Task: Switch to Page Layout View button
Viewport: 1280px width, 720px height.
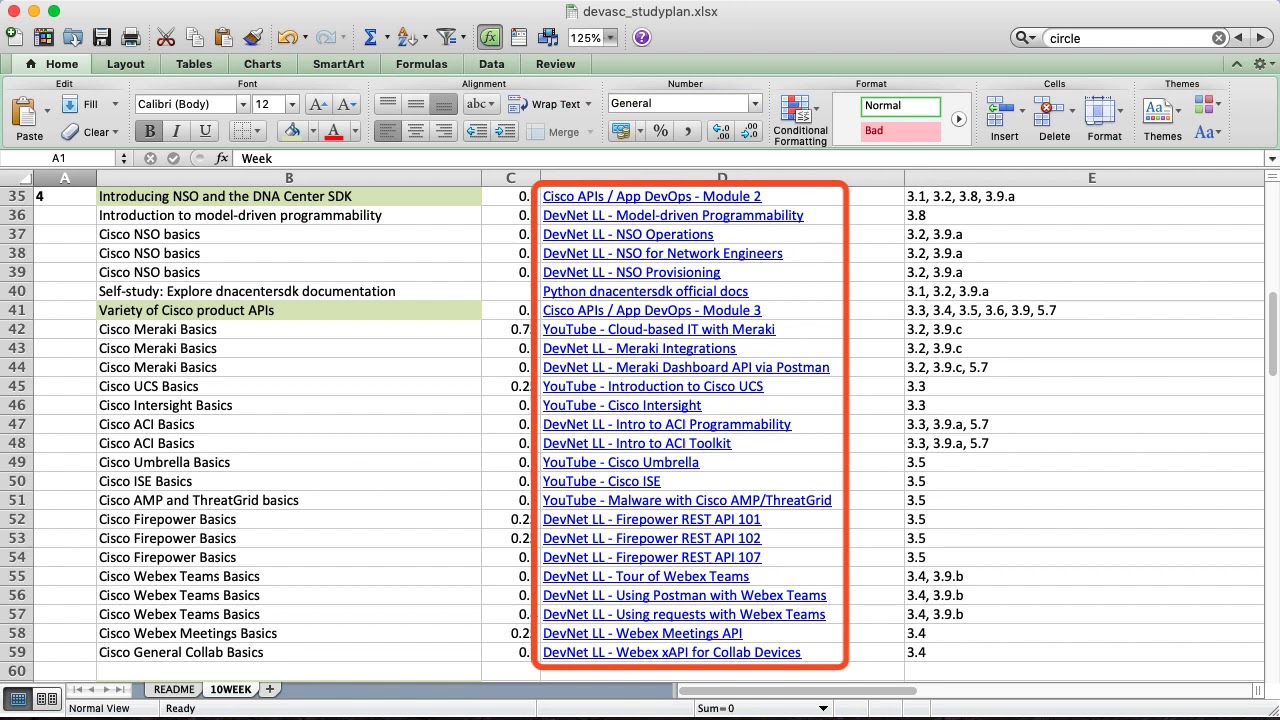Action: tap(46, 699)
